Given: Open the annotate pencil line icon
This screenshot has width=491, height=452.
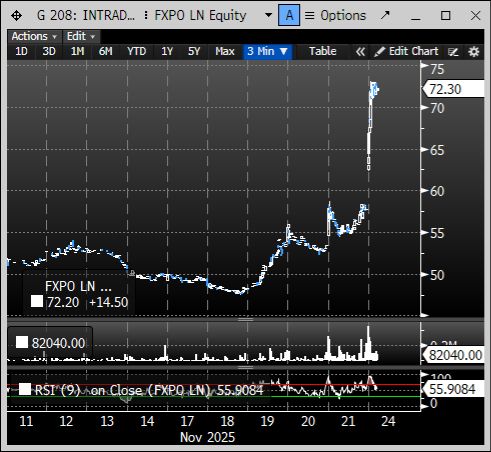Looking at the screenshot, I should point(453,52).
